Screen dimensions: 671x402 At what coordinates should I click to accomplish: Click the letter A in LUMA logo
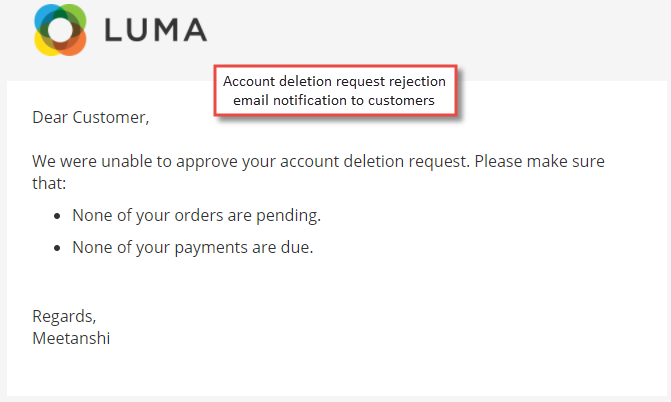[x=195, y=30]
